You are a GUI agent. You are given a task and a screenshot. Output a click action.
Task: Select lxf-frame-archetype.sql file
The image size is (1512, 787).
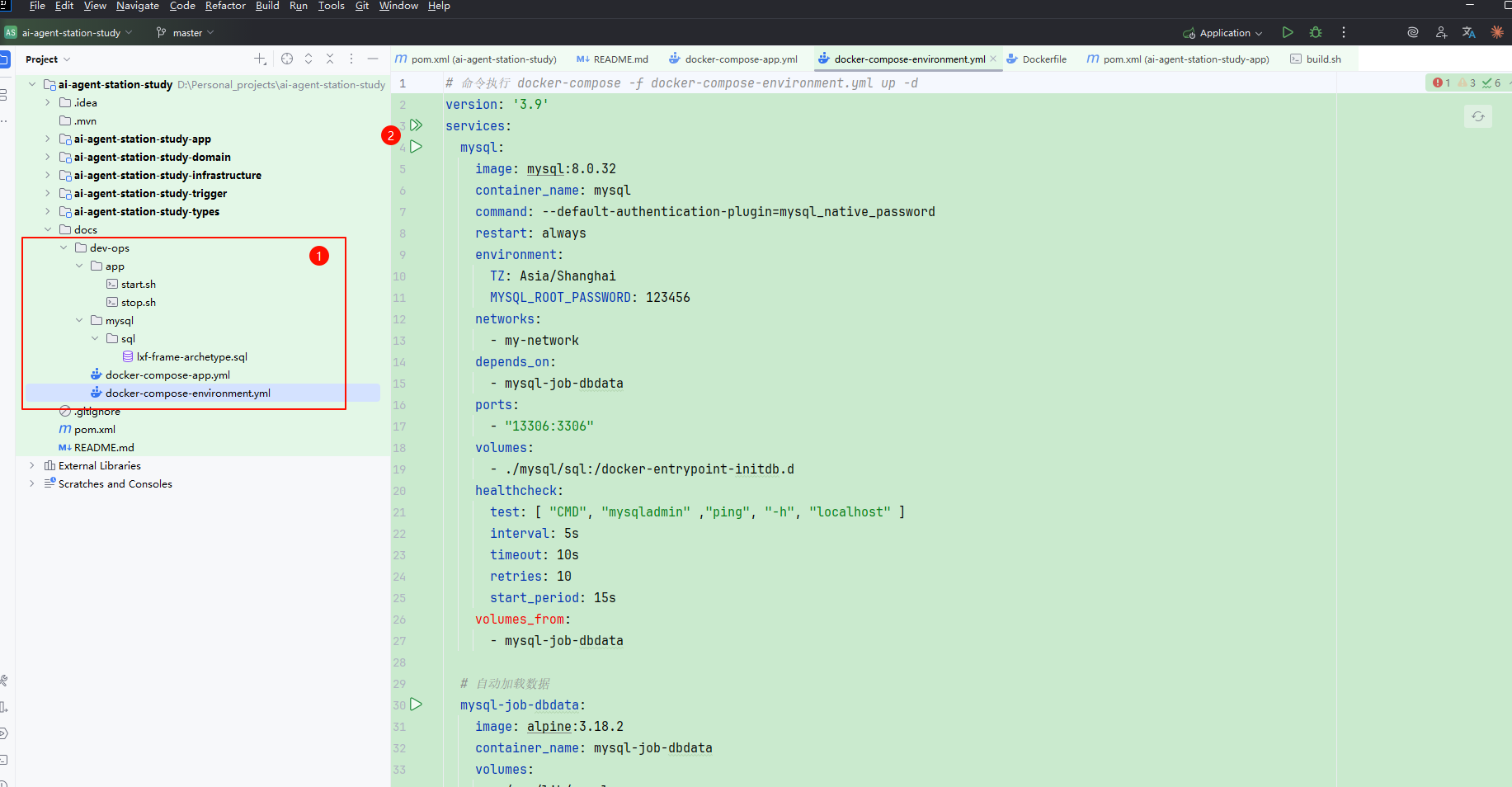(191, 356)
